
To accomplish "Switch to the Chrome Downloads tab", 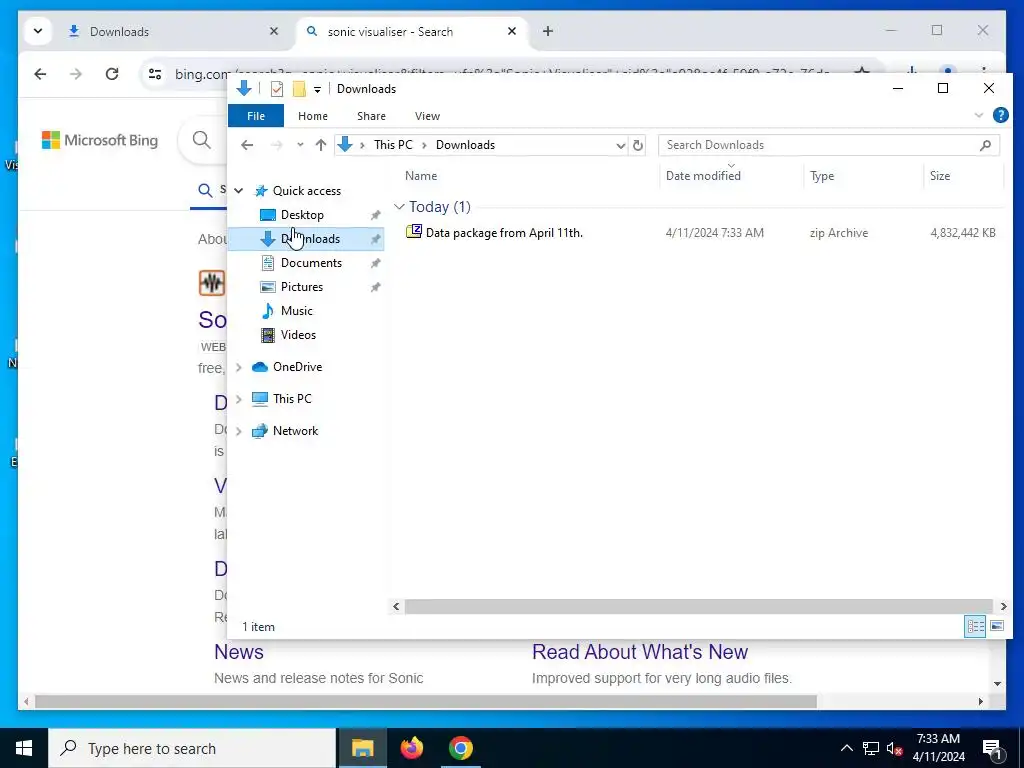I will [x=173, y=31].
